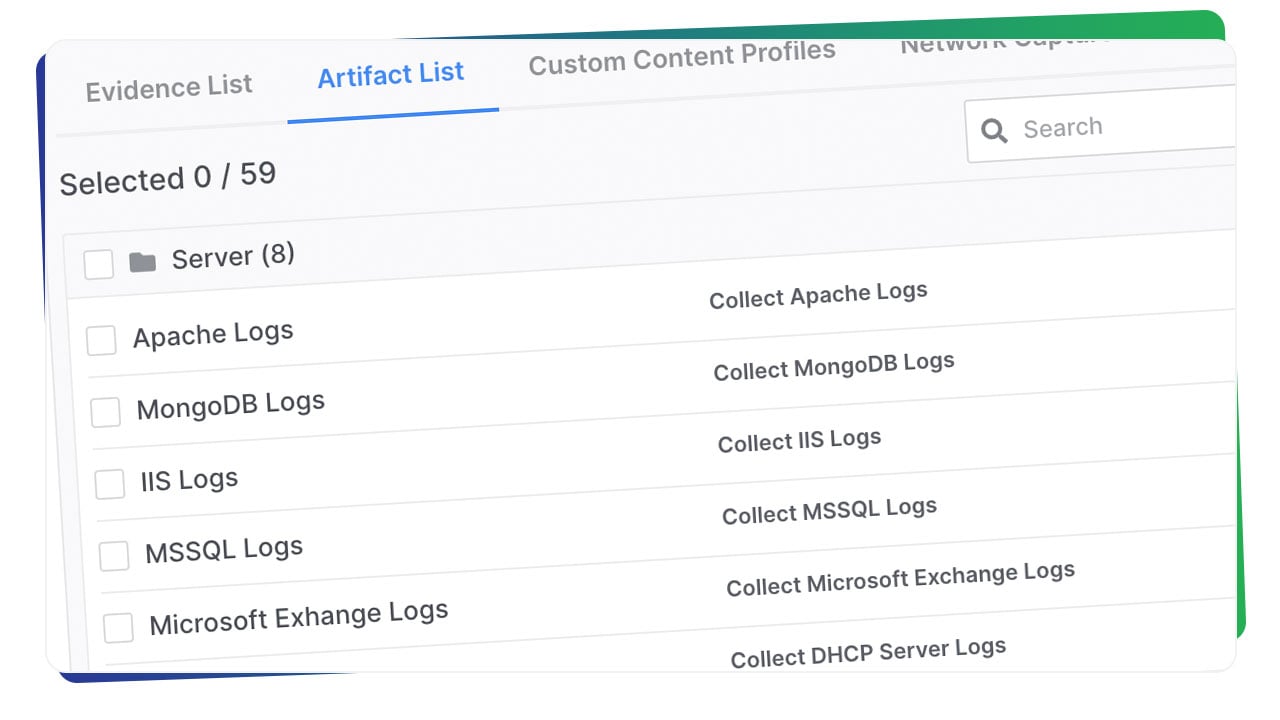Click the Collect DHCP Server Logs description
Viewport: 1280px width, 720px height.
pos(868,652)
